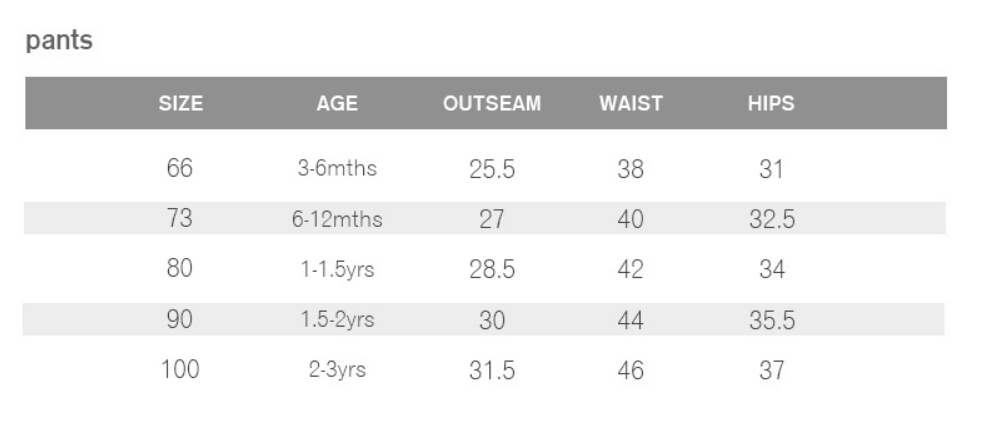The image size is (991, 431).
Task: Click hips value 37
Action: click(x=771, y=370)
